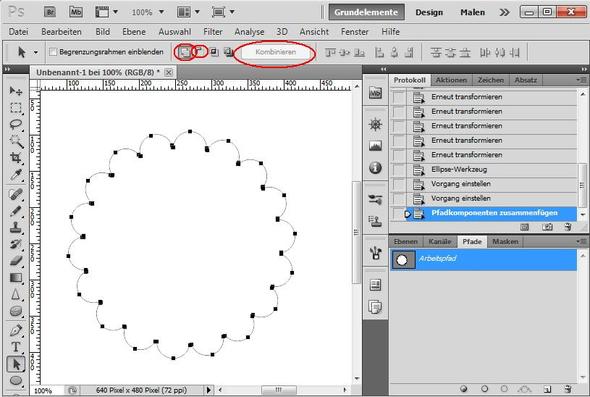Select the Clone Stamp tool
Image resolution: width=590 pixels, height=397 pixels.
(15, 228)
